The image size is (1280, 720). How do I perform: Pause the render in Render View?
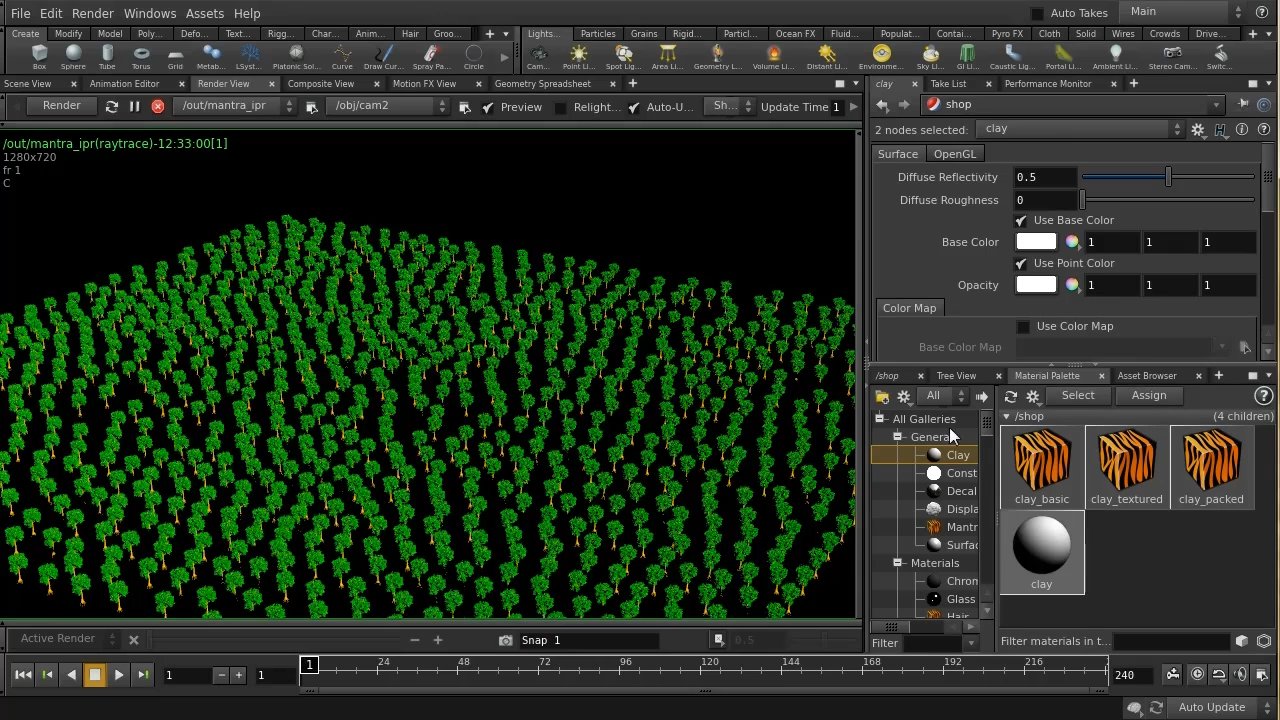point(134,106)
